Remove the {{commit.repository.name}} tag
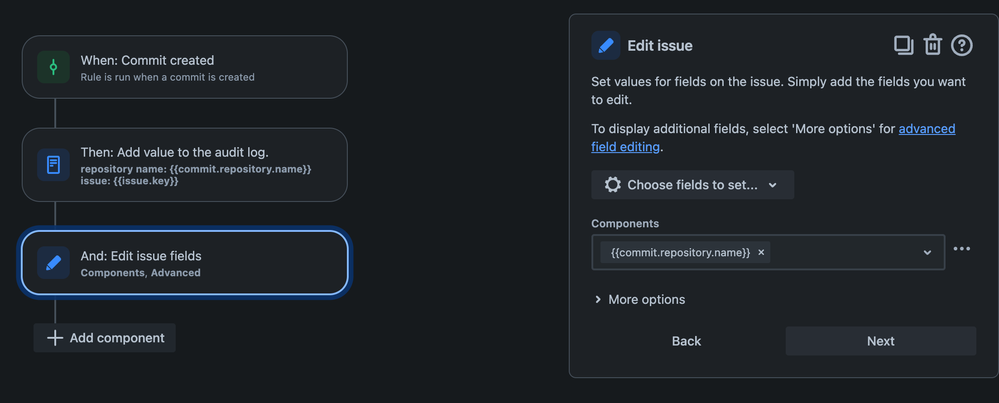The width and height of the screenshot is (999, 403). coord(761,252)
